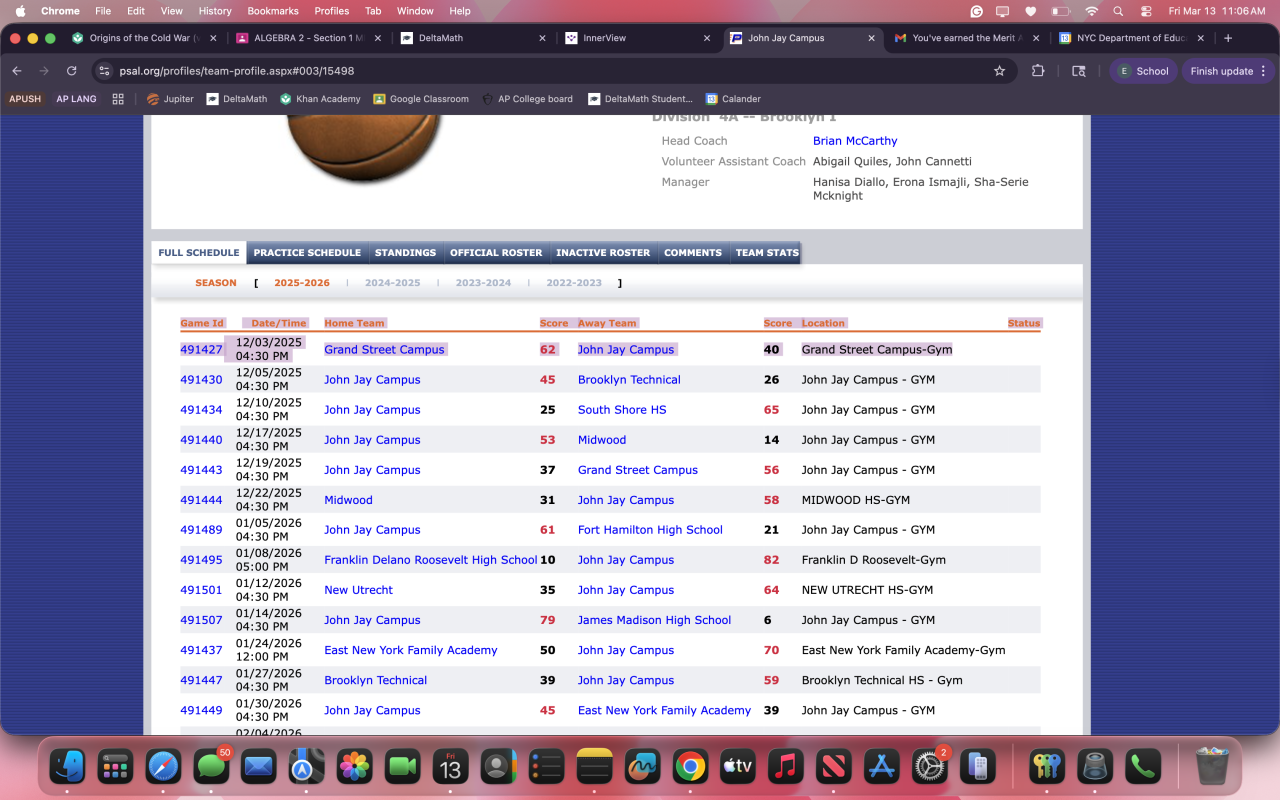The height and width of the screenshot is (800, 1280).
Task: Open the Chrome Extensions puzzle icon
Action: tap(1038, 71)
